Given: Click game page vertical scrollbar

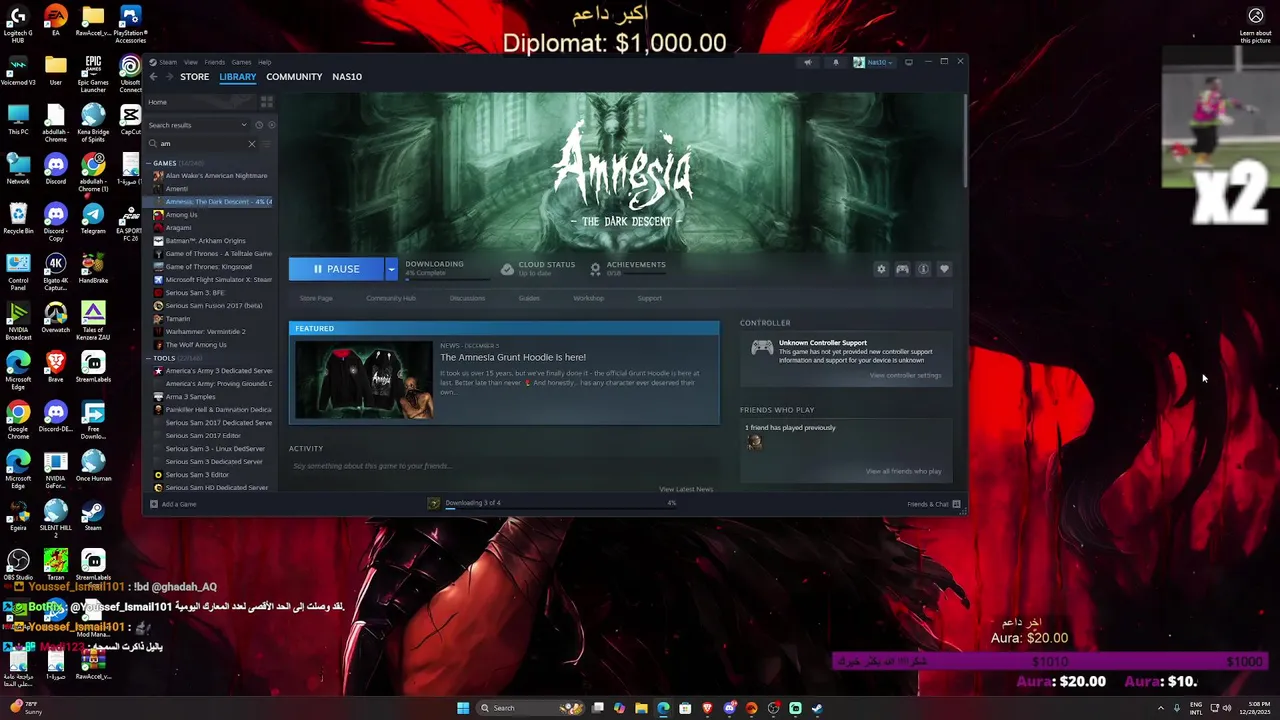Looking at the screenshot, I should [965, 140].
